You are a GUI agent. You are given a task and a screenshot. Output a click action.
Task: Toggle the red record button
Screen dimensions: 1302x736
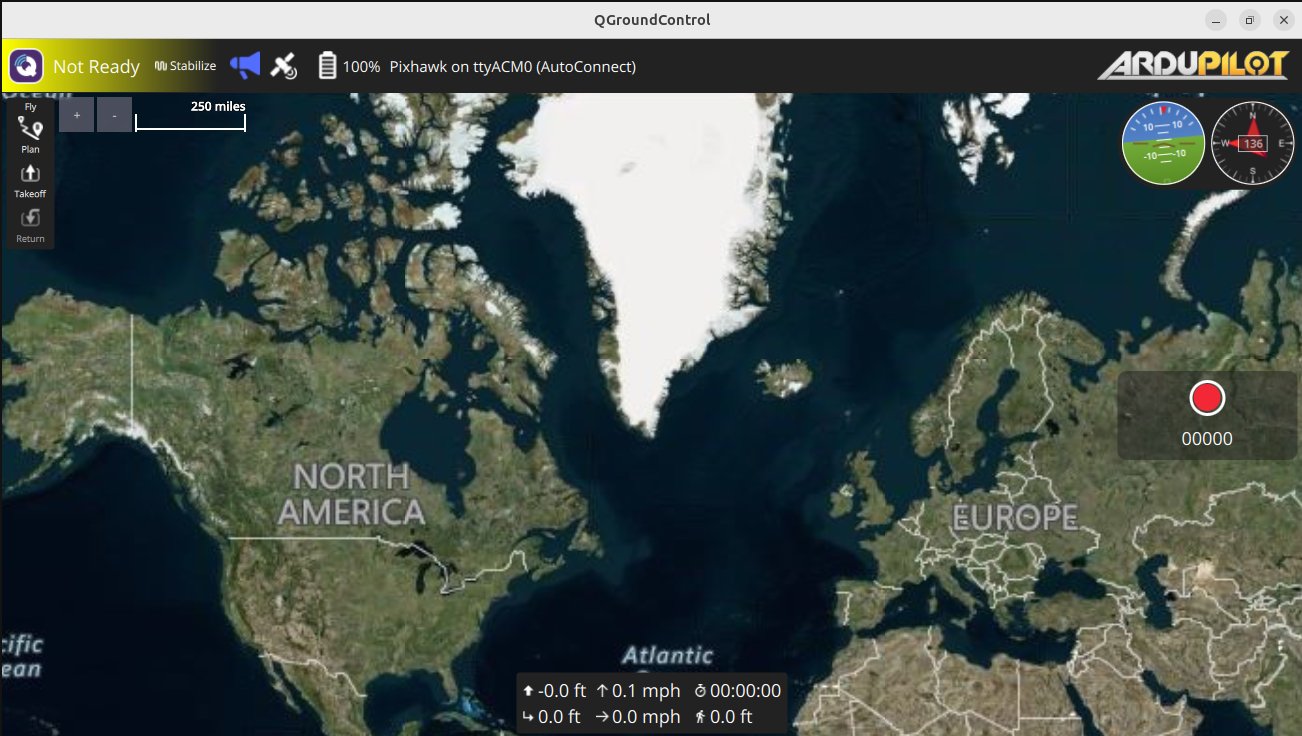pyautogui.click(x=1207, y=398)
